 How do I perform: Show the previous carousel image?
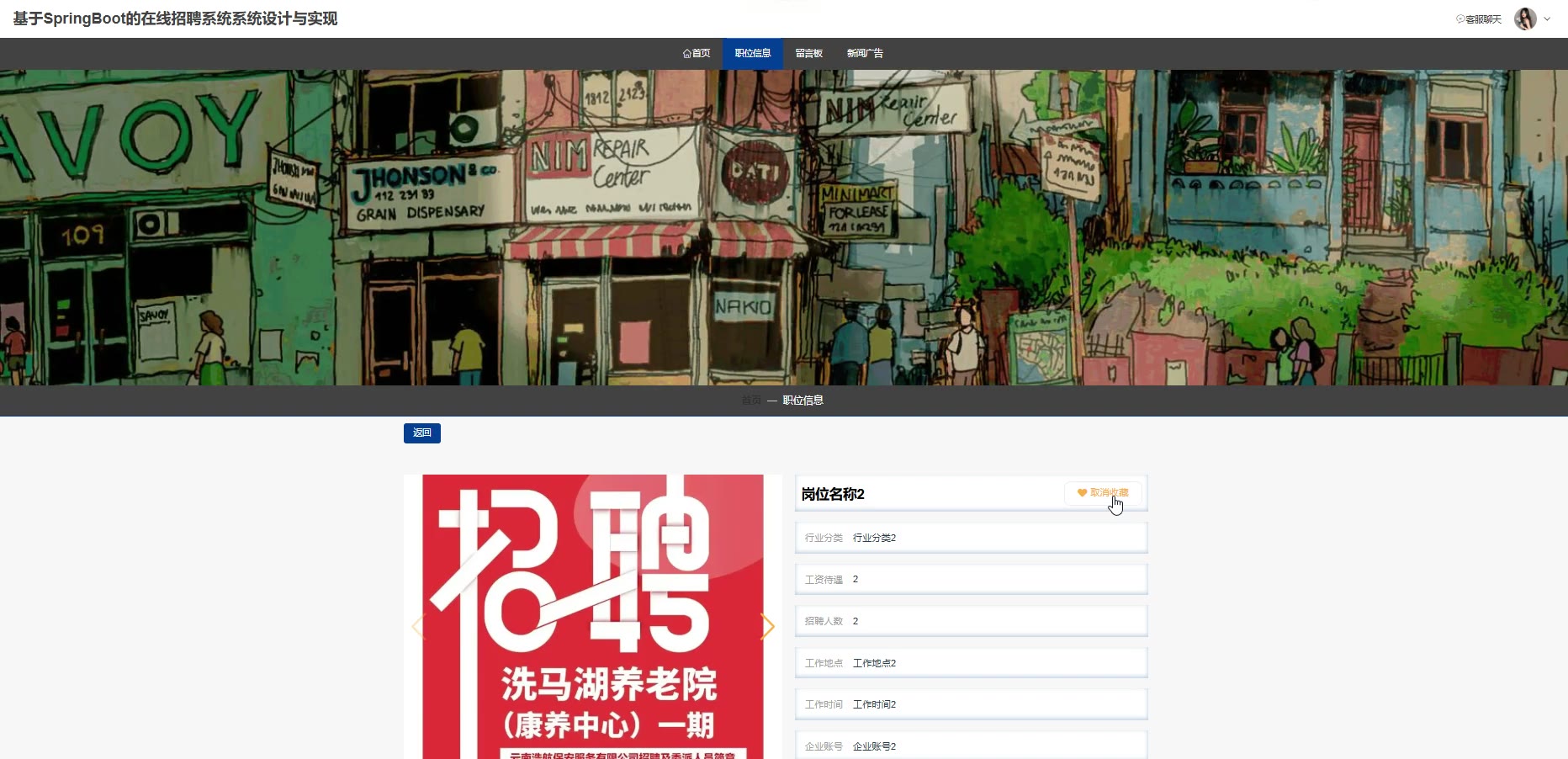(x=418, y=626)
